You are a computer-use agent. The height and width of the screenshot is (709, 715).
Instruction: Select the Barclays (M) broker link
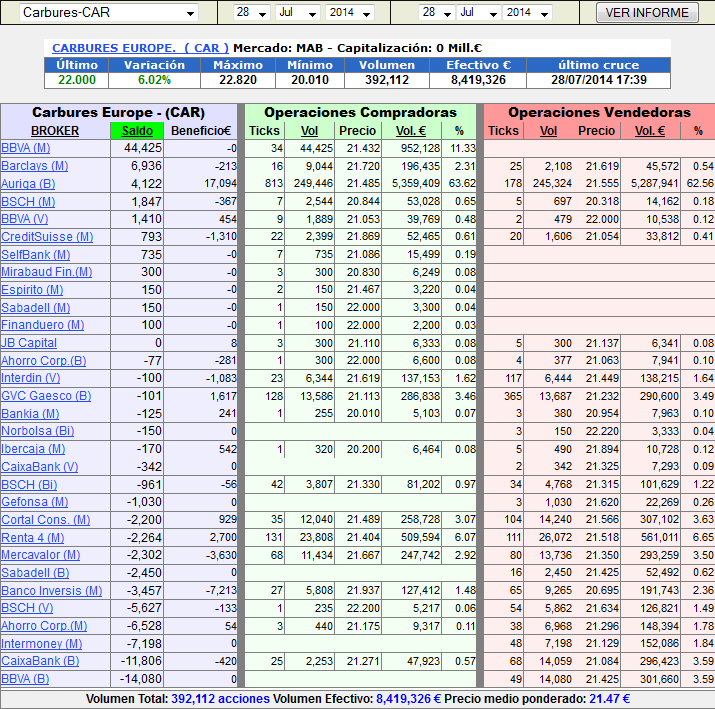point(34,166)
